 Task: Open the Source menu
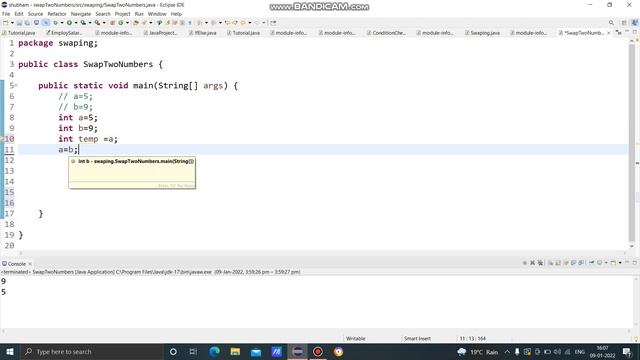35,14
